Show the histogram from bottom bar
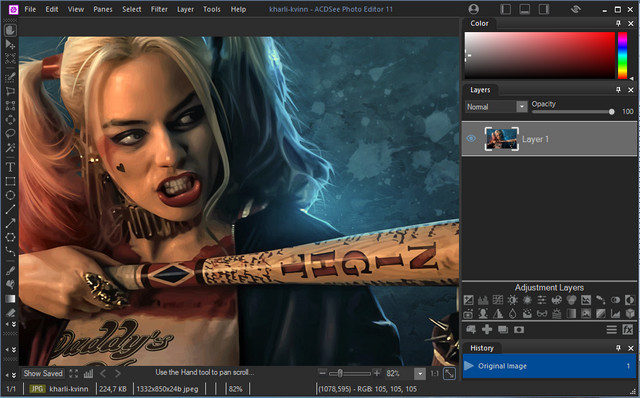 pos(88,374)
